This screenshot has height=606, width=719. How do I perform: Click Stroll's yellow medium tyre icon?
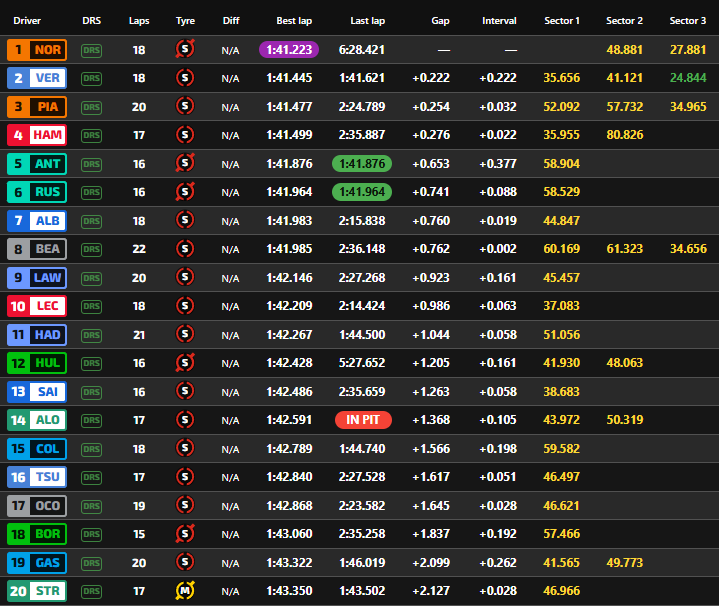click(x=185, y=590)
